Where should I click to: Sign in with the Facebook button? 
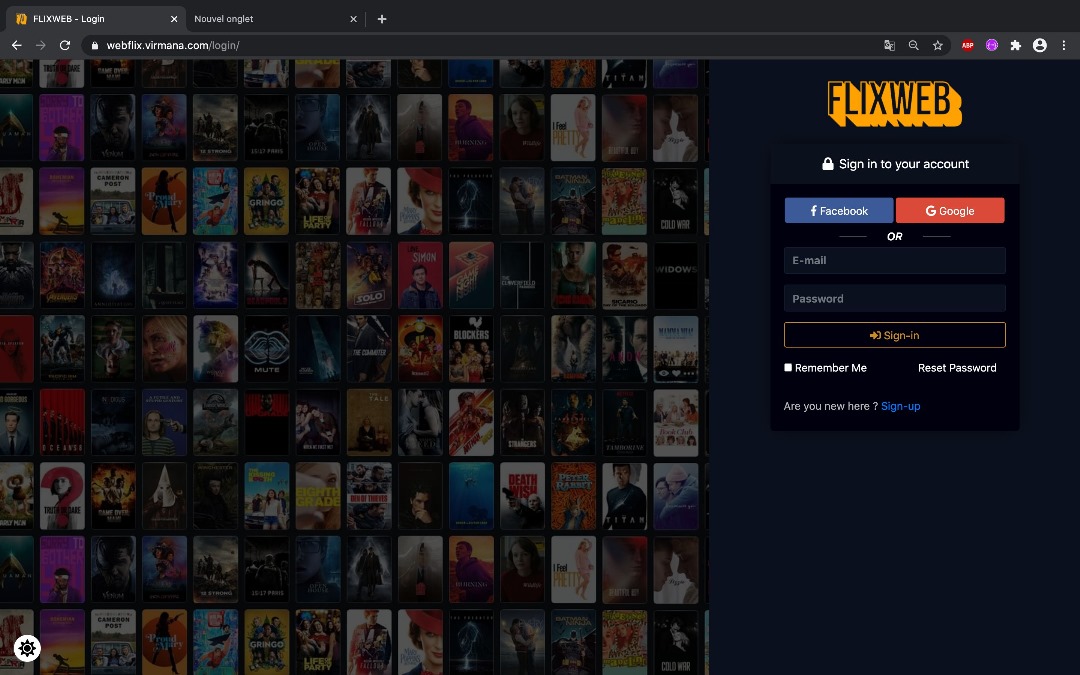click(839, 211)
